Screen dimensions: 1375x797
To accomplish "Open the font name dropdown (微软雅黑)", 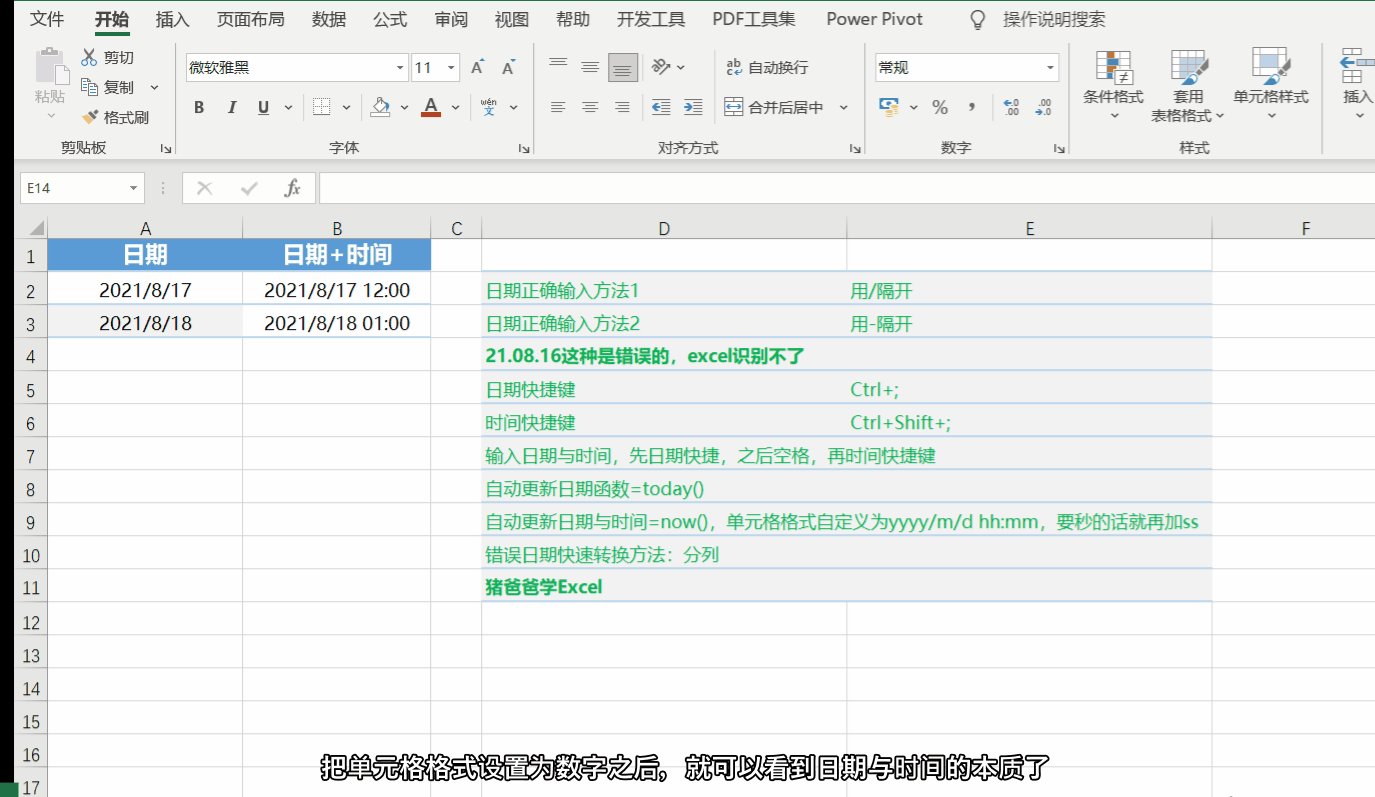I will pos(400,68).
